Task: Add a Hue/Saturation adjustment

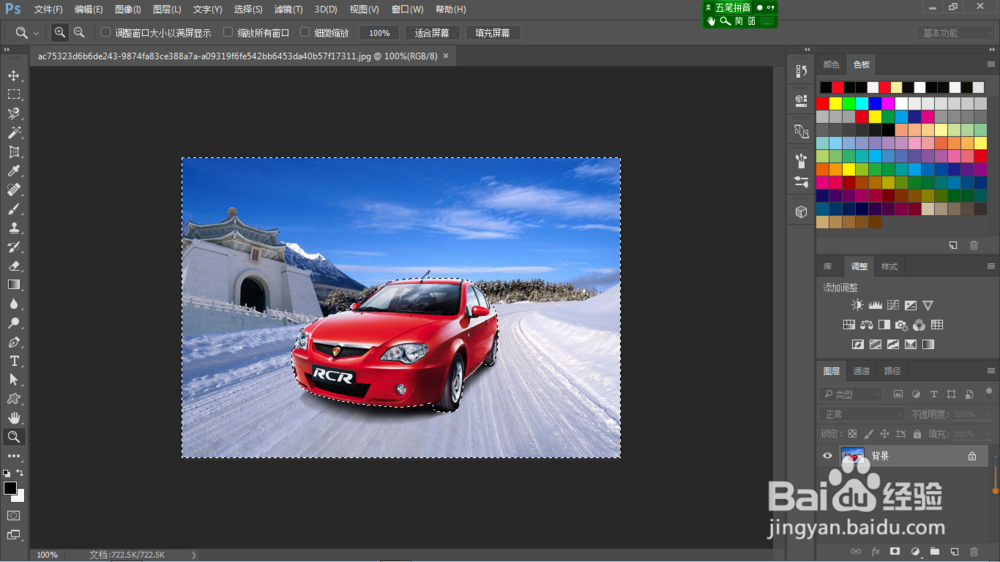Action: (849, 325)
